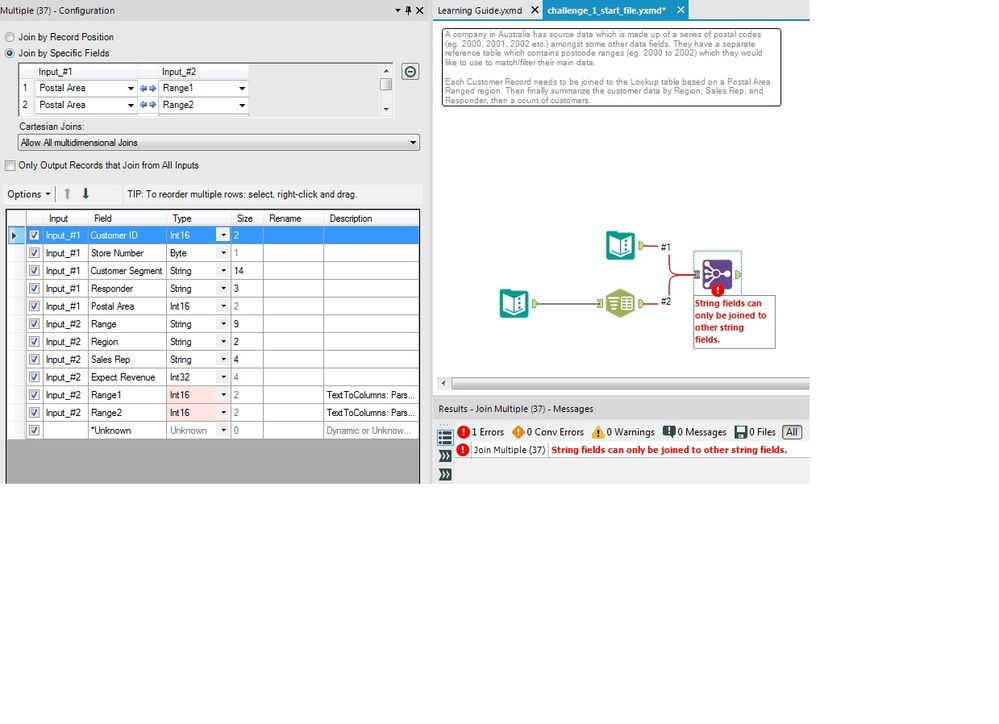Switch to challenge_1_start_file.yxmd tab
This screenshot has width=999, height=724.
(607, 10)
